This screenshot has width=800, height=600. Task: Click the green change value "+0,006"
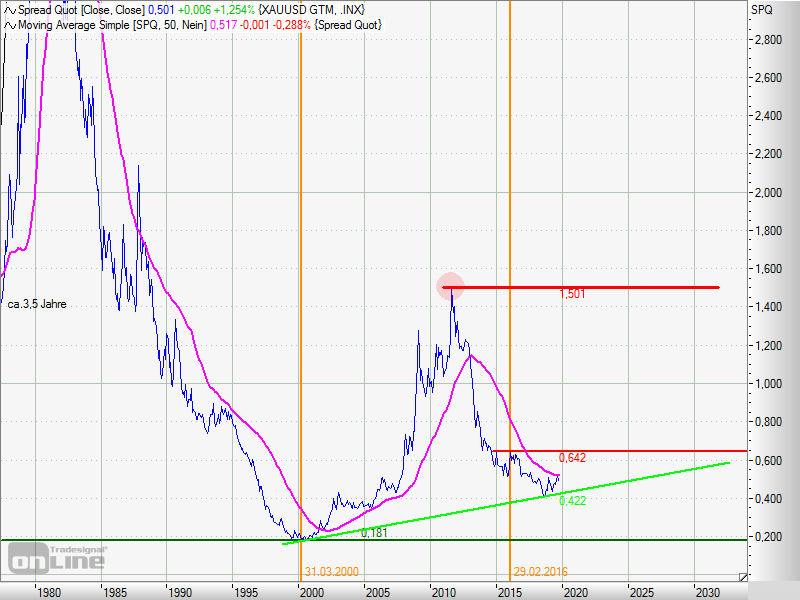194,10
